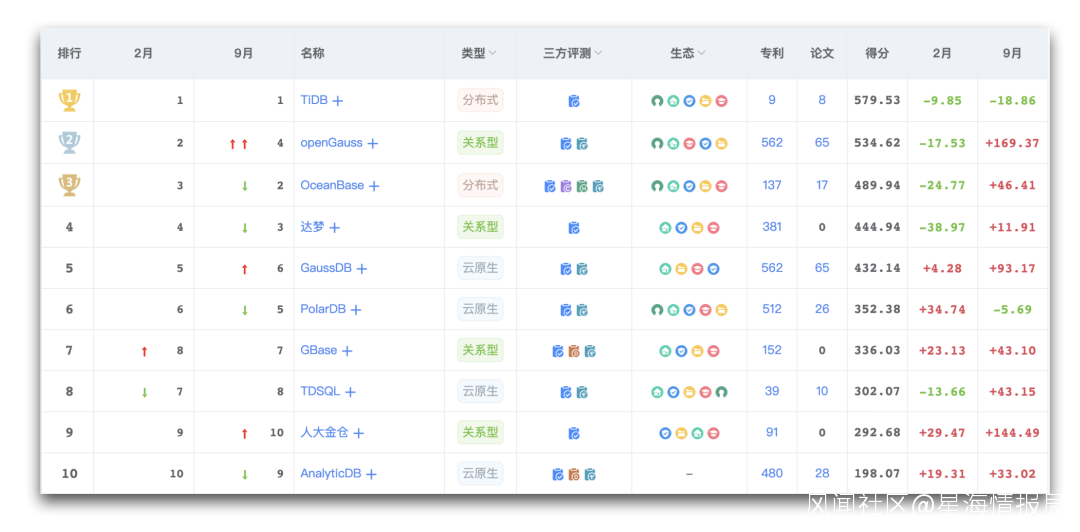Click the 专利 column header
Viewport: 1080px width, 532px height.
click(771, 53)
